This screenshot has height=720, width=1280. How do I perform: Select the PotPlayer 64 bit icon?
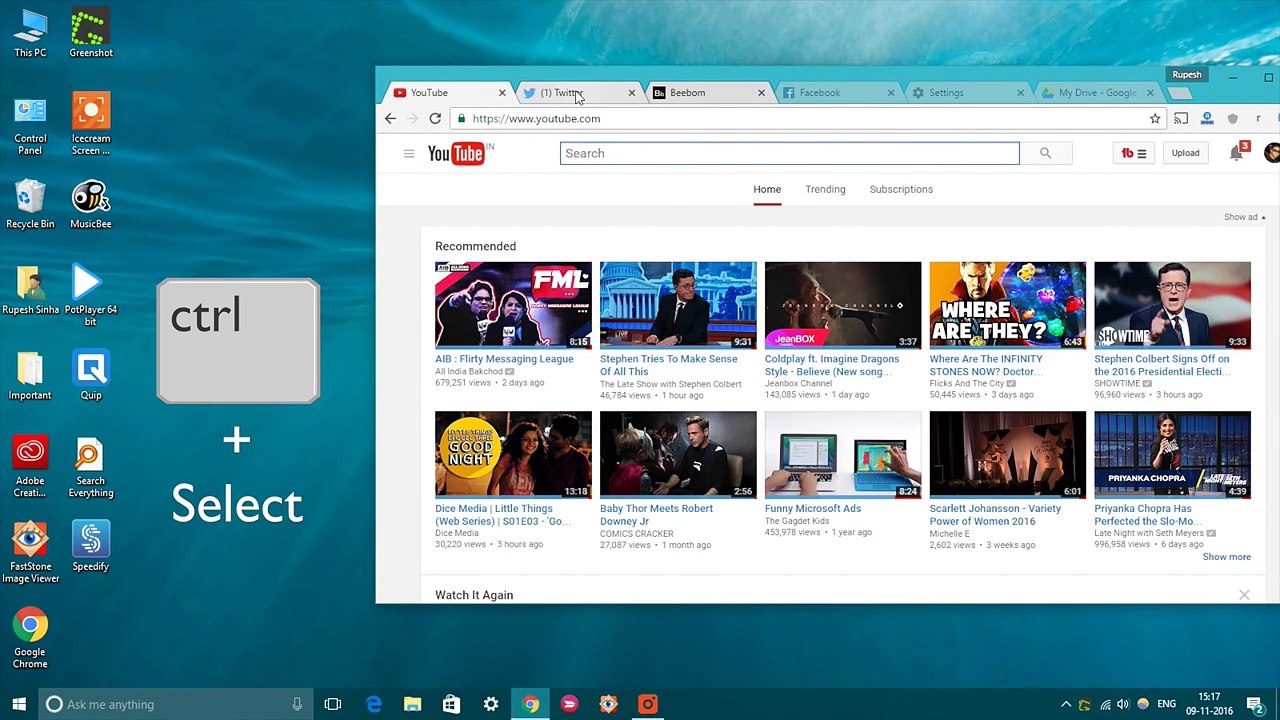pyautogui.click(x=91, y=296)
